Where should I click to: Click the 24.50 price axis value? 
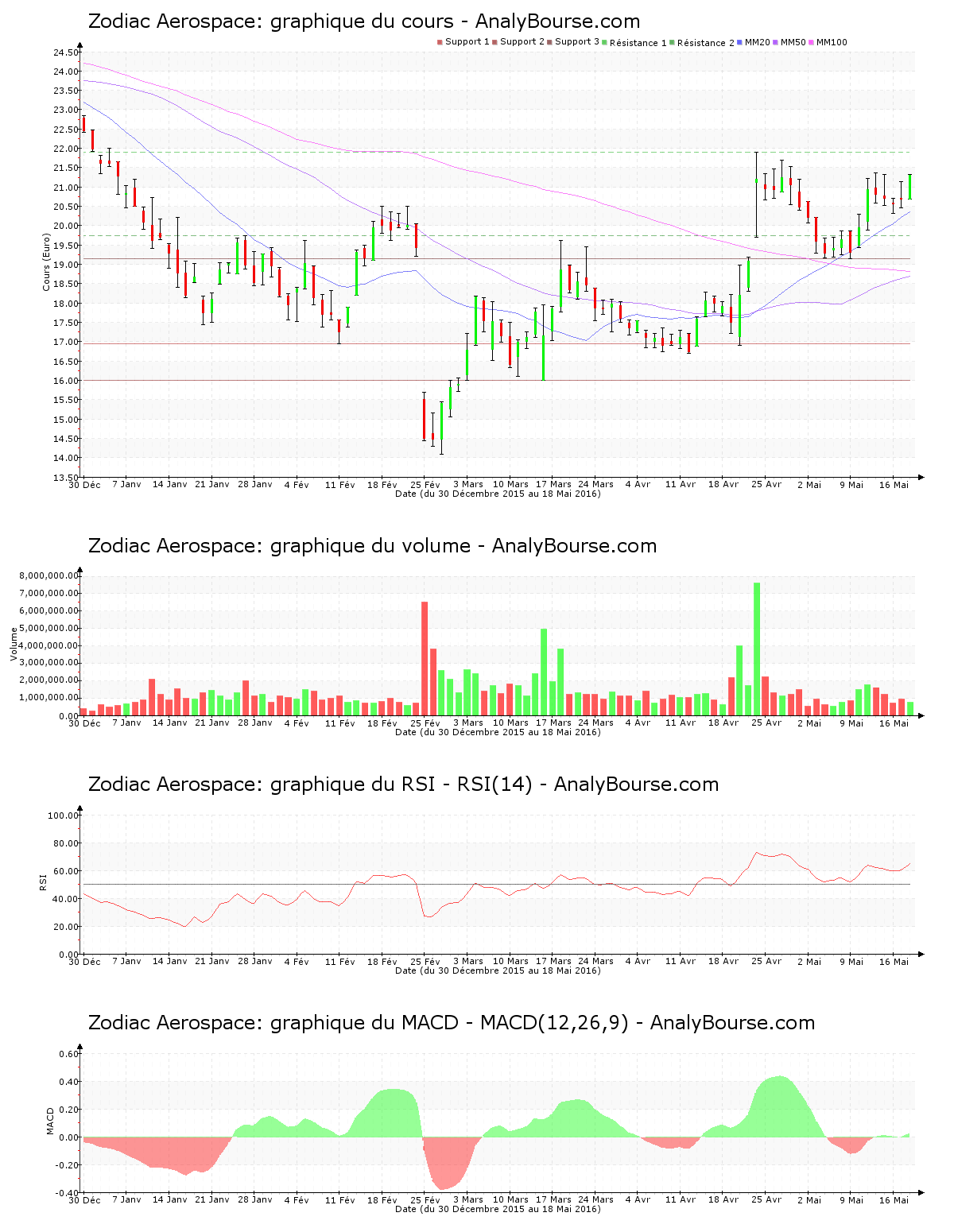(66, 52)
